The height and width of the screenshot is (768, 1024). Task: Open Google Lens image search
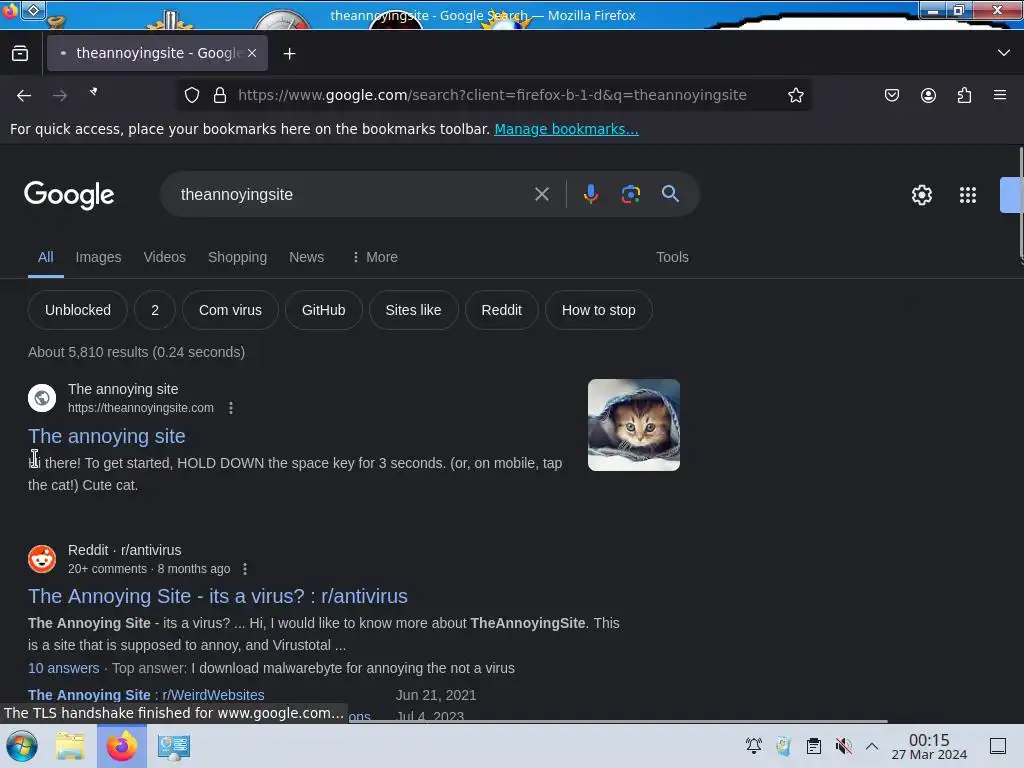pyautogui.click(x=631, y=194)
